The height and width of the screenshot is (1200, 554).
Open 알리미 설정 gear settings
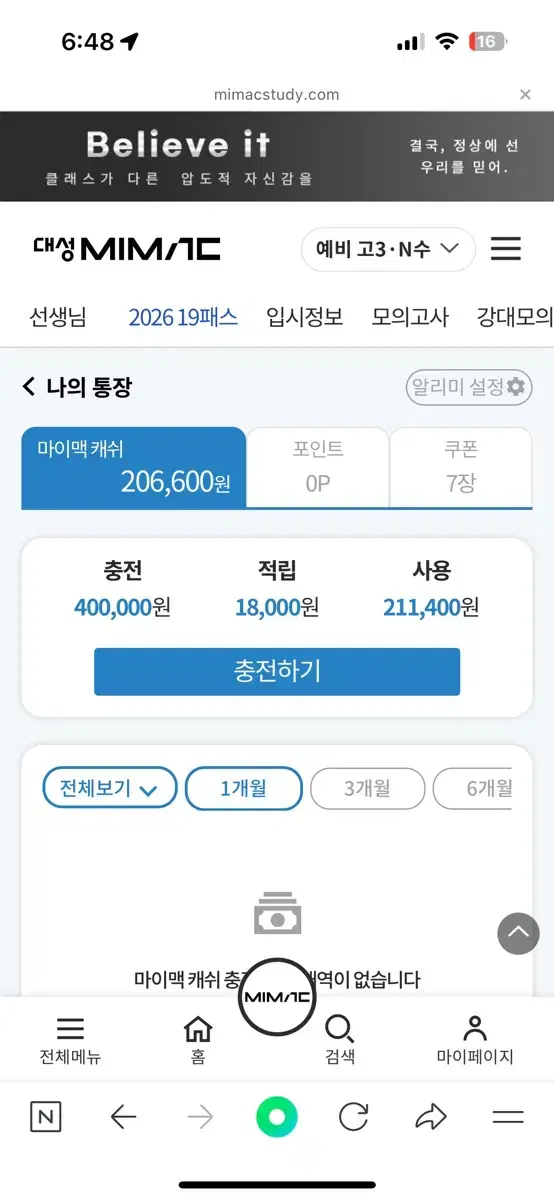tap(469, 387)
